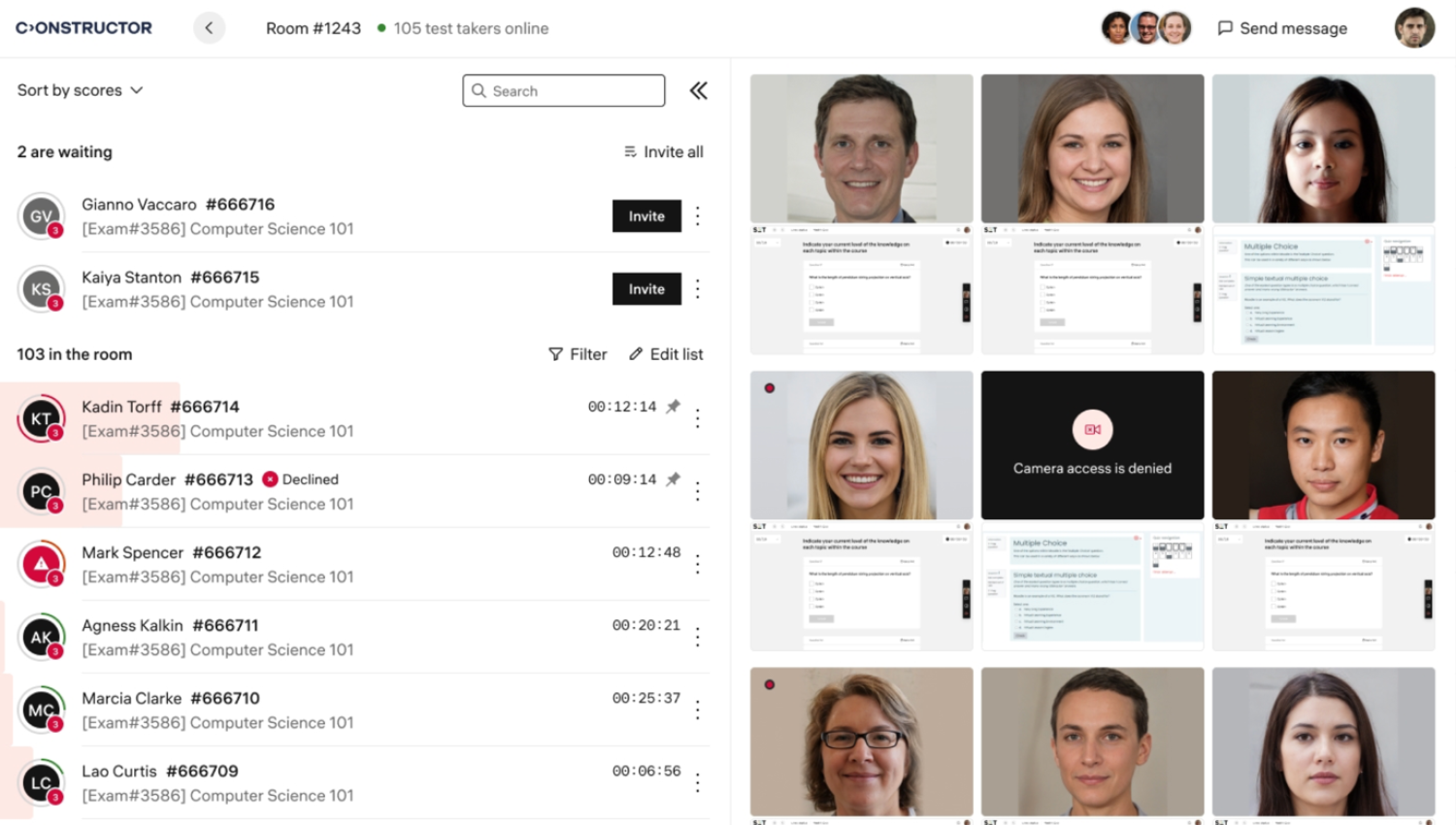Click Send message
1456x825 pixels.
(1282, 28)
